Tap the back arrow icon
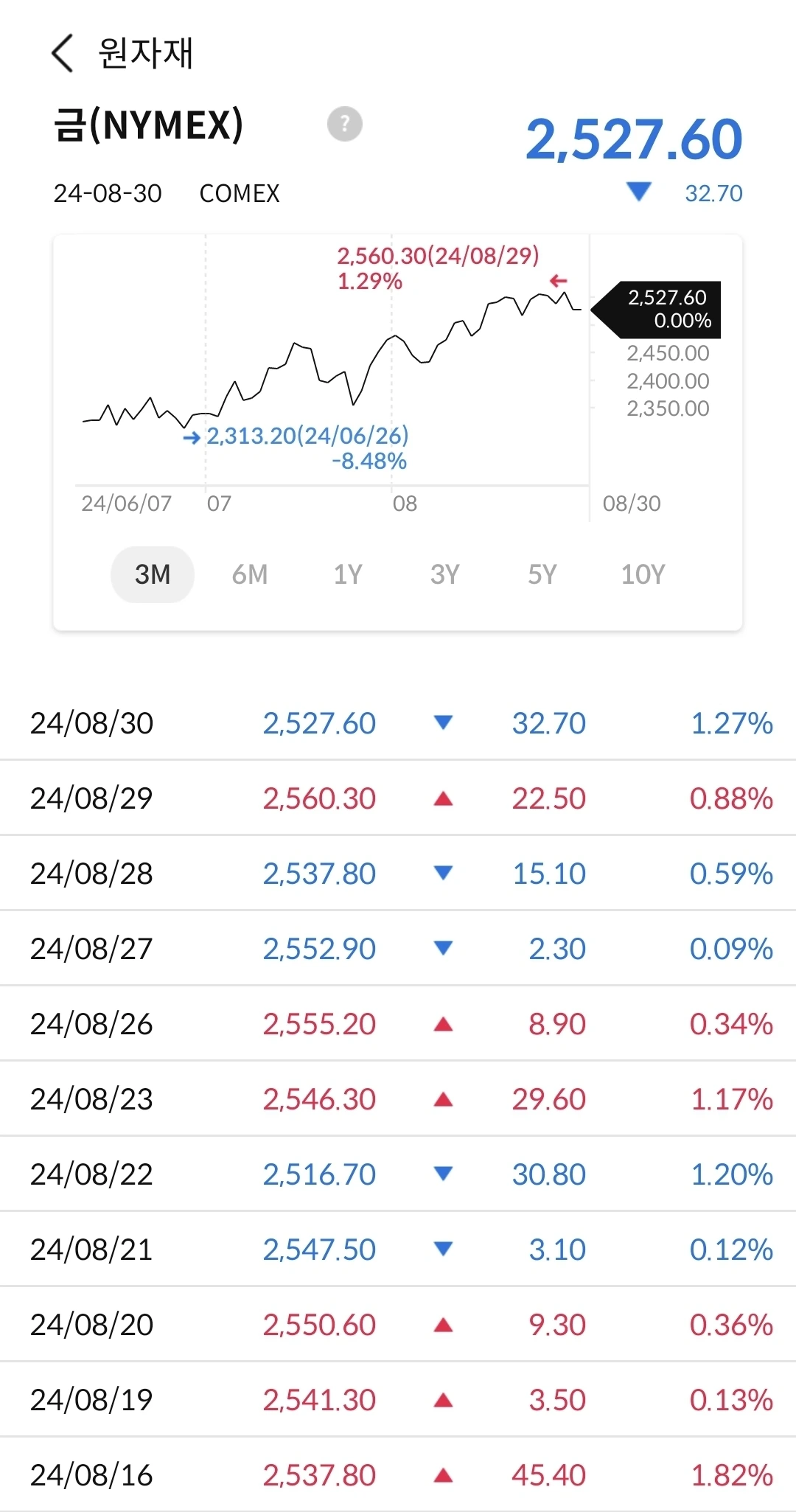 pyautogui.click(x=63, y=53)
